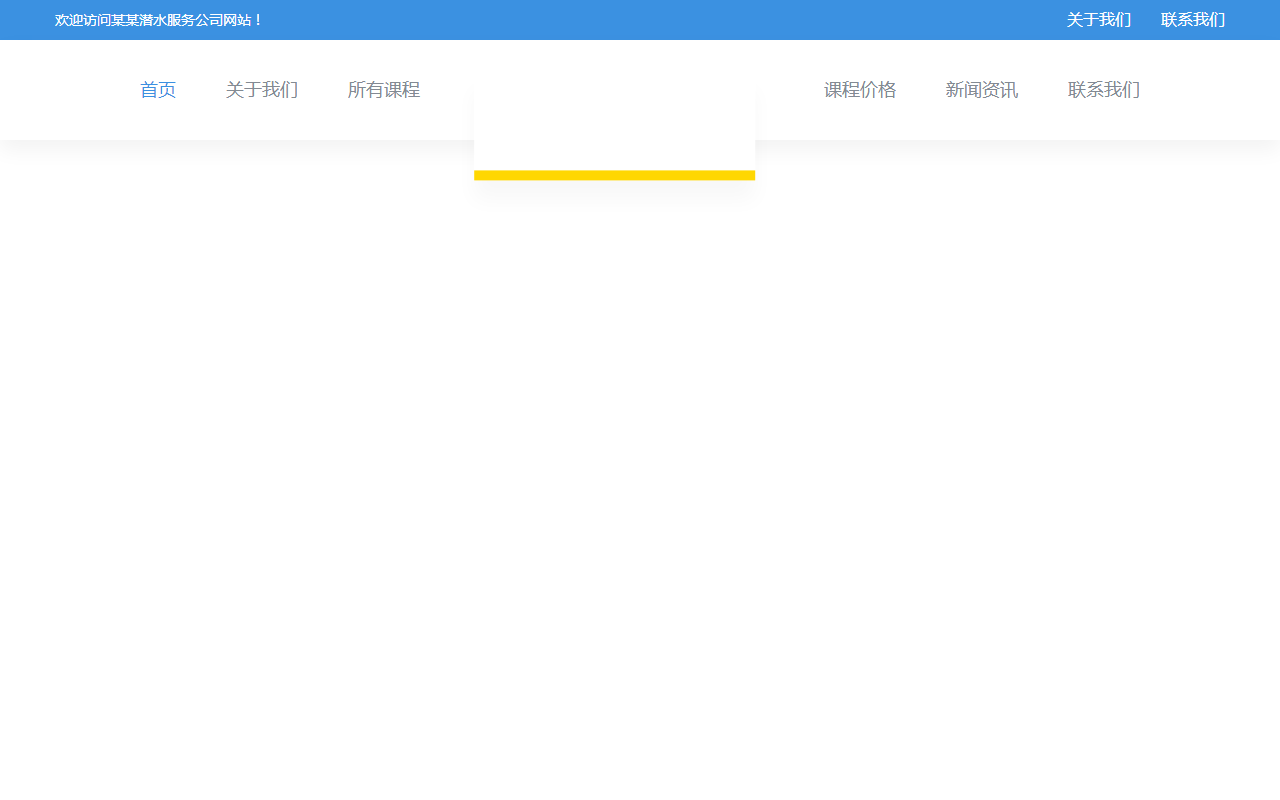Open the 课程价格 menu item
The width and height of the screenshot is (1280, 800).
click(x=860, y=90)
